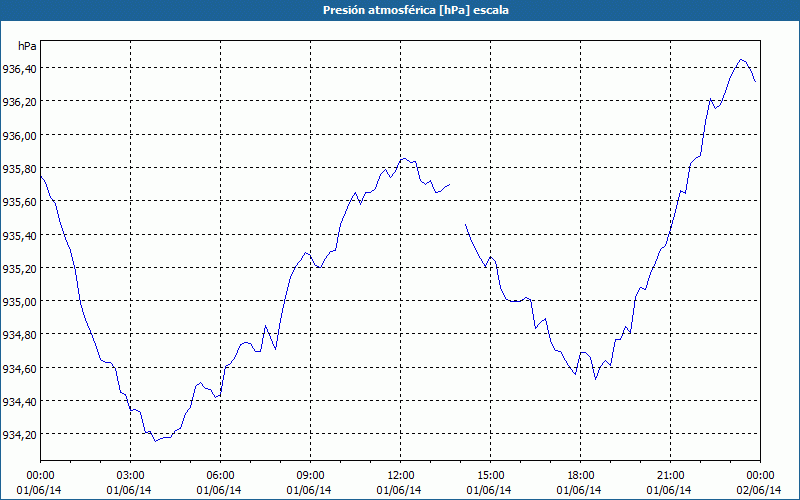Click the 936,20 y-axis value
800x500 pixels.
(x=19, y=102)
